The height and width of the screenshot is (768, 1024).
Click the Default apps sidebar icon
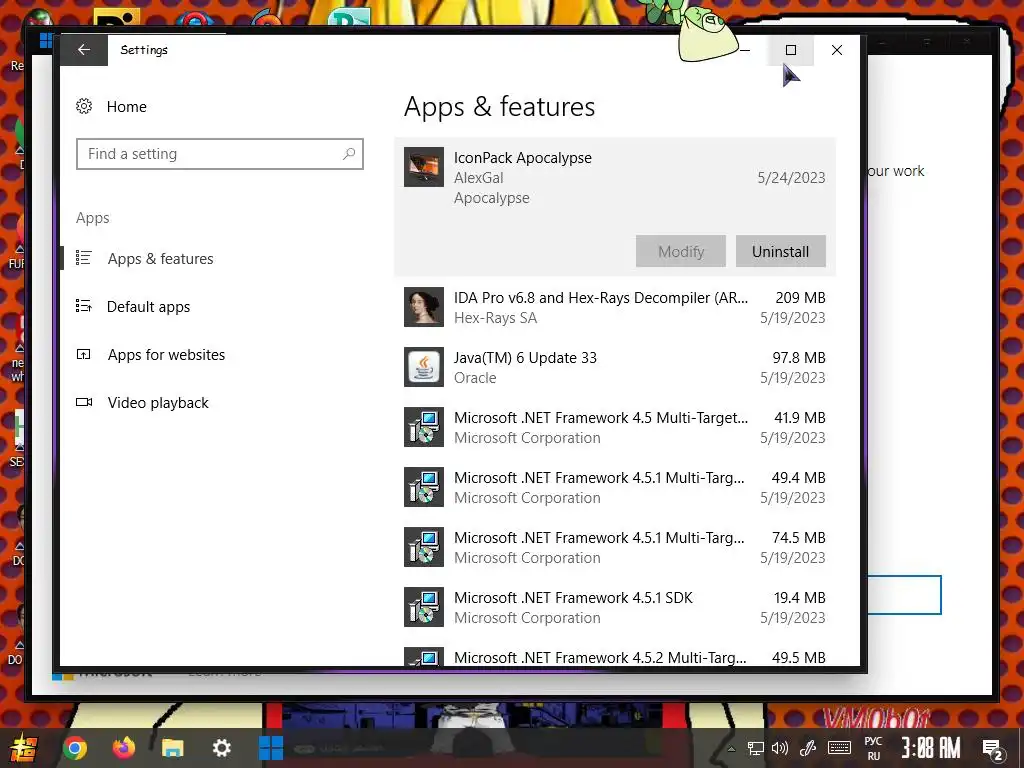pos(84,306)
